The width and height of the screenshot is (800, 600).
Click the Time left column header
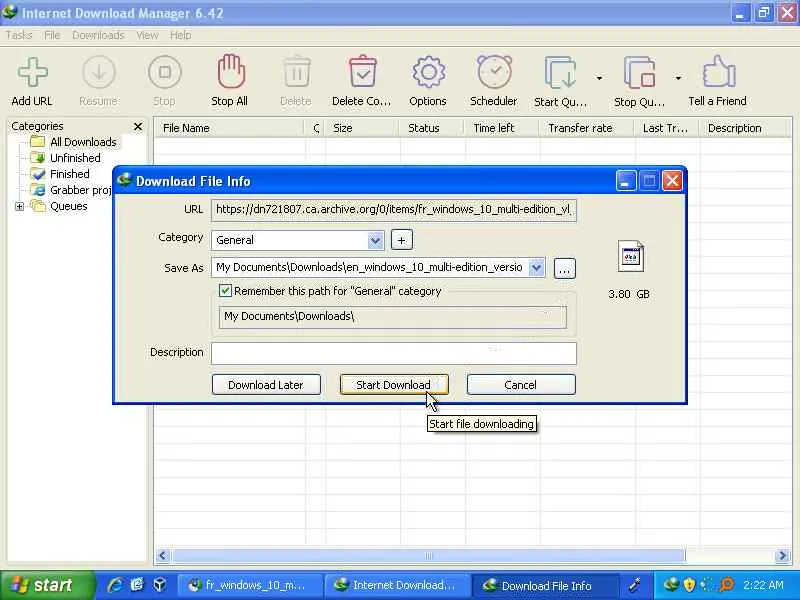pos(503,128)
